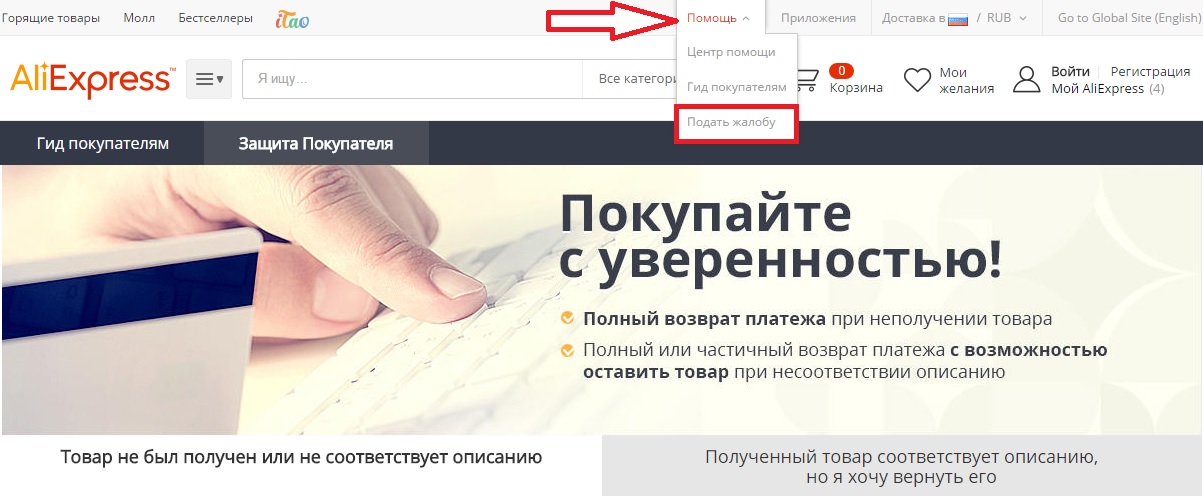Click the Корзина cart label
The height and width of the screenshot is (498, 1203).
pos(856,88)
